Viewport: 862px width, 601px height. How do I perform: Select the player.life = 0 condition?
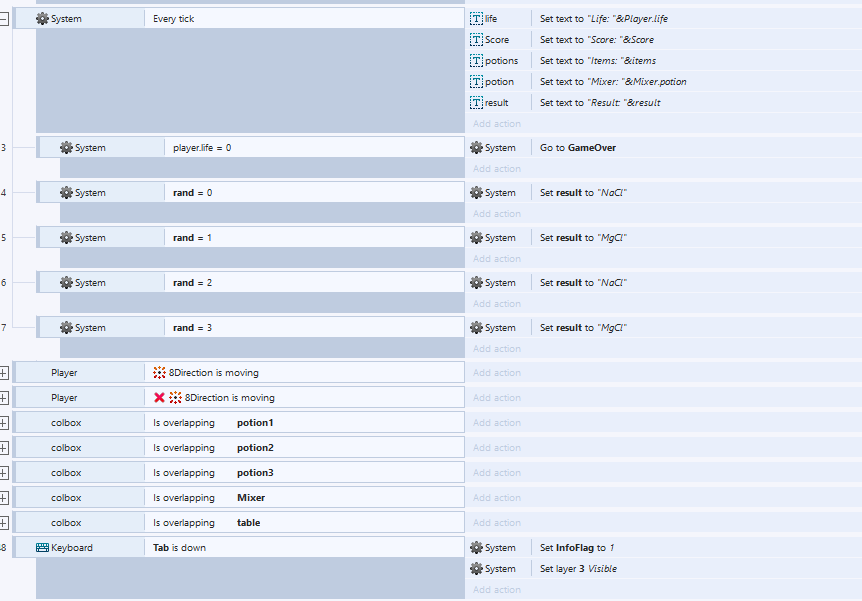(314, 147)
